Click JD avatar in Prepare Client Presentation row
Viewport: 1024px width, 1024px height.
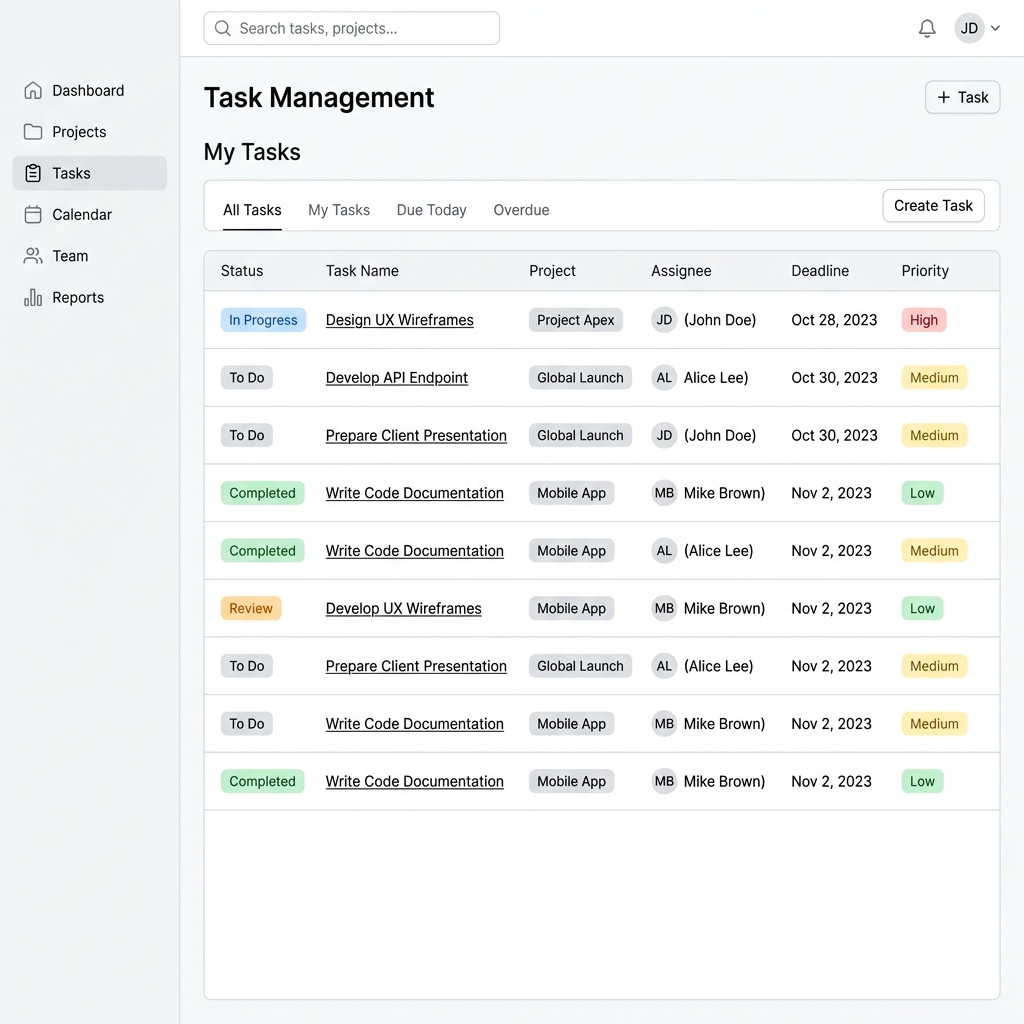click(x=664, y=436)
